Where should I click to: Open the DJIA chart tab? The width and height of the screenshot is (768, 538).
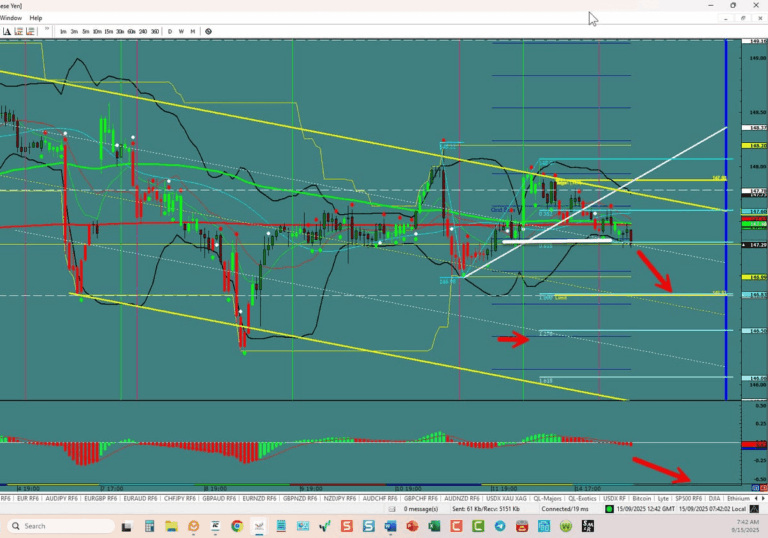pos(714,498)
